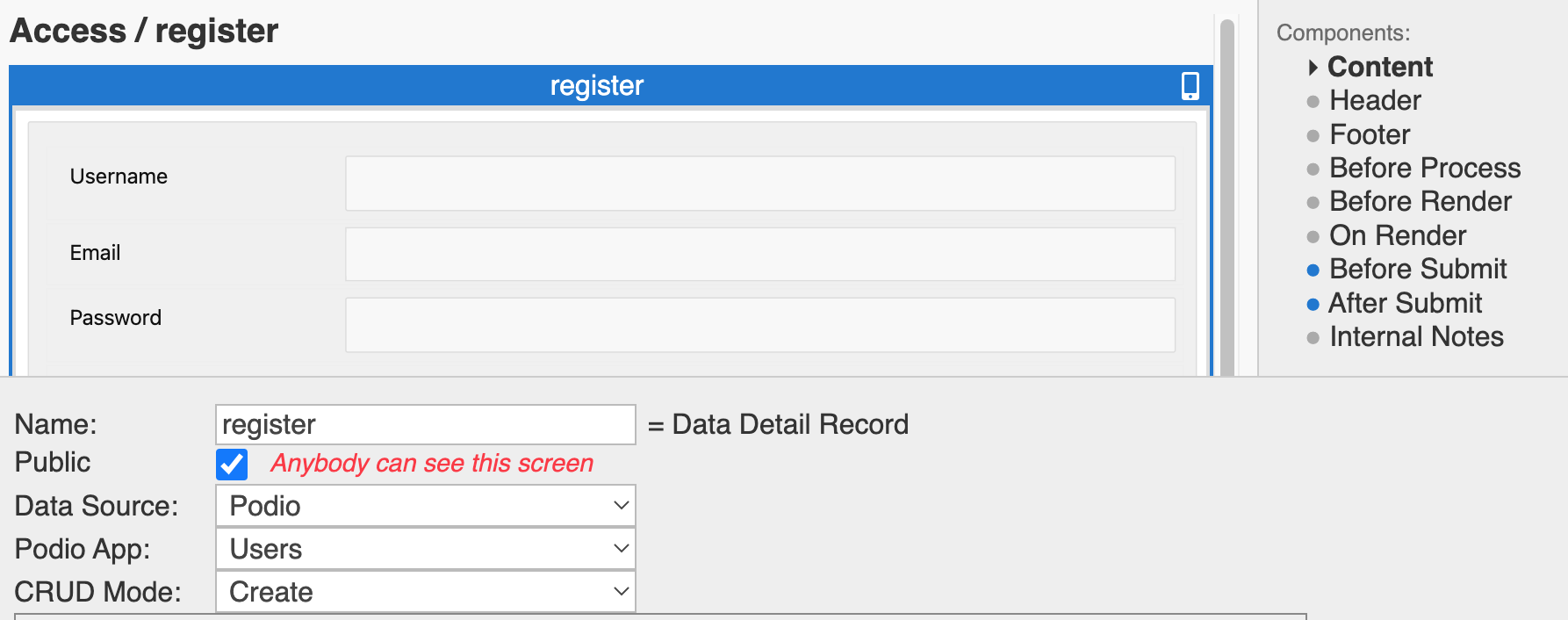Click into the Username field

[x=759, y=184]
